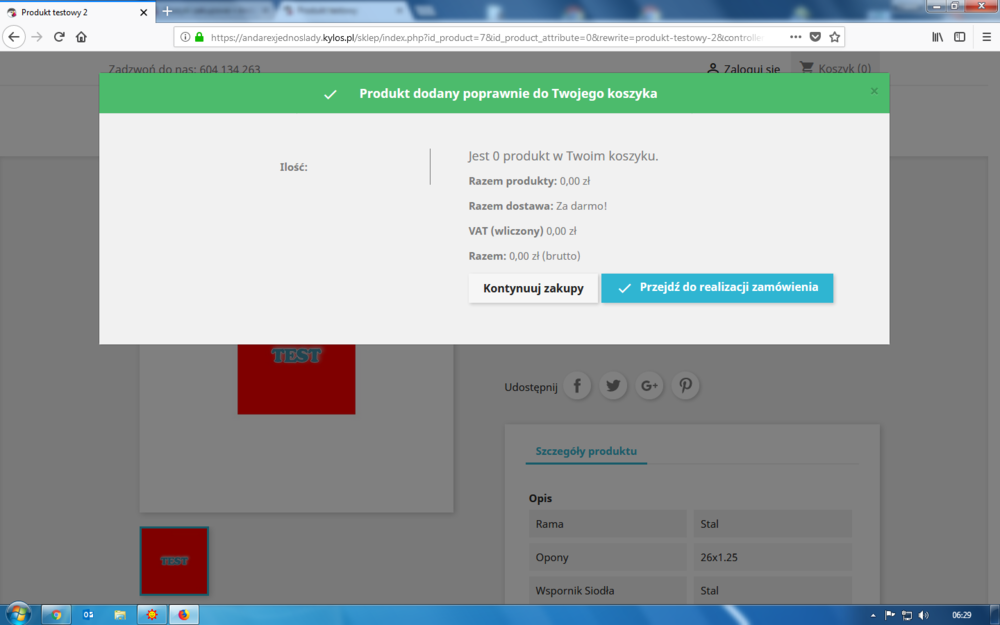Open the Firefox Library panel
This screenshot has height=625, width=1000.
(x=937, y=36)
